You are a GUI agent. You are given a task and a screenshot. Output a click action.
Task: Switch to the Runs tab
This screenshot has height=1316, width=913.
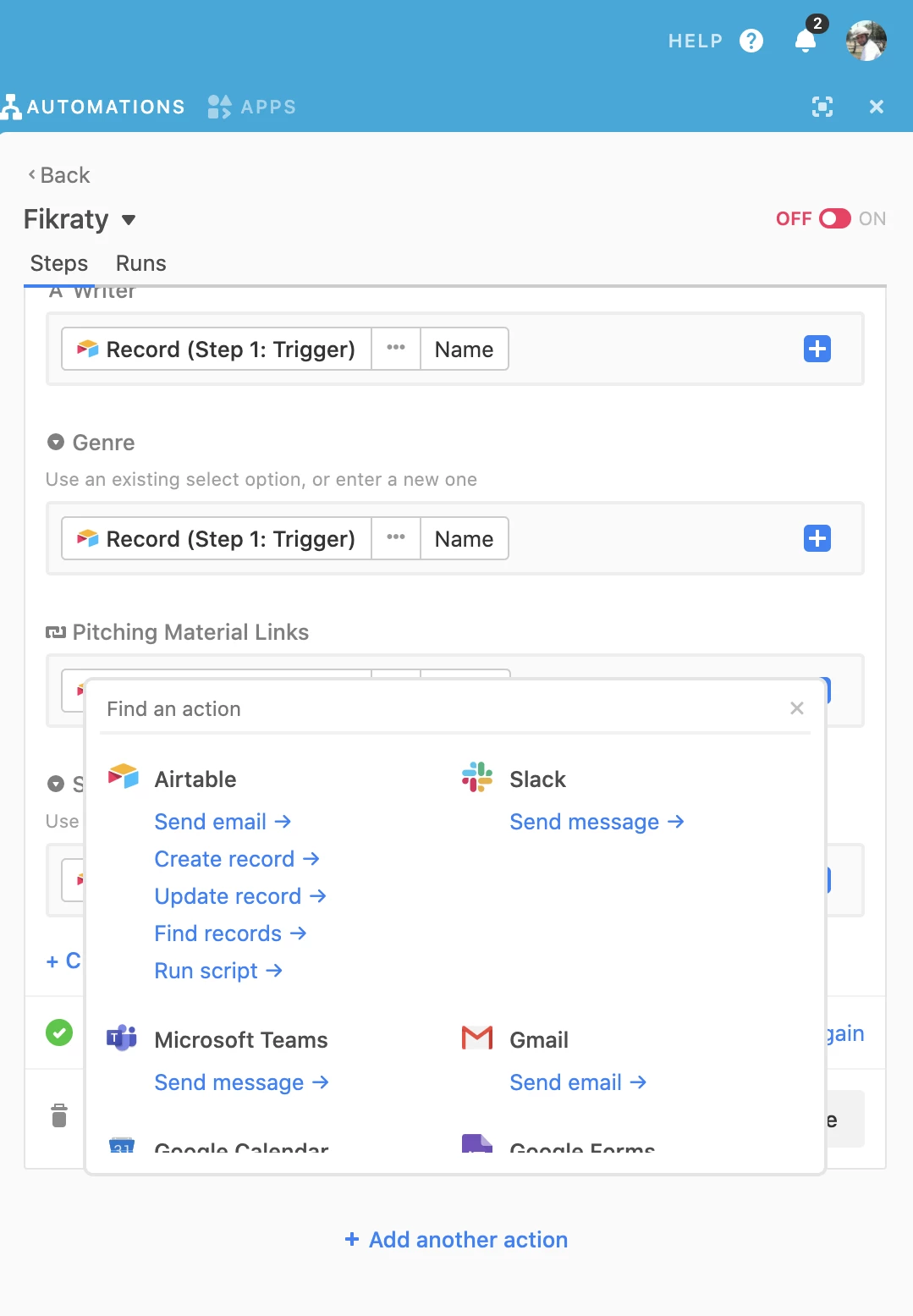tap(141, 263)
